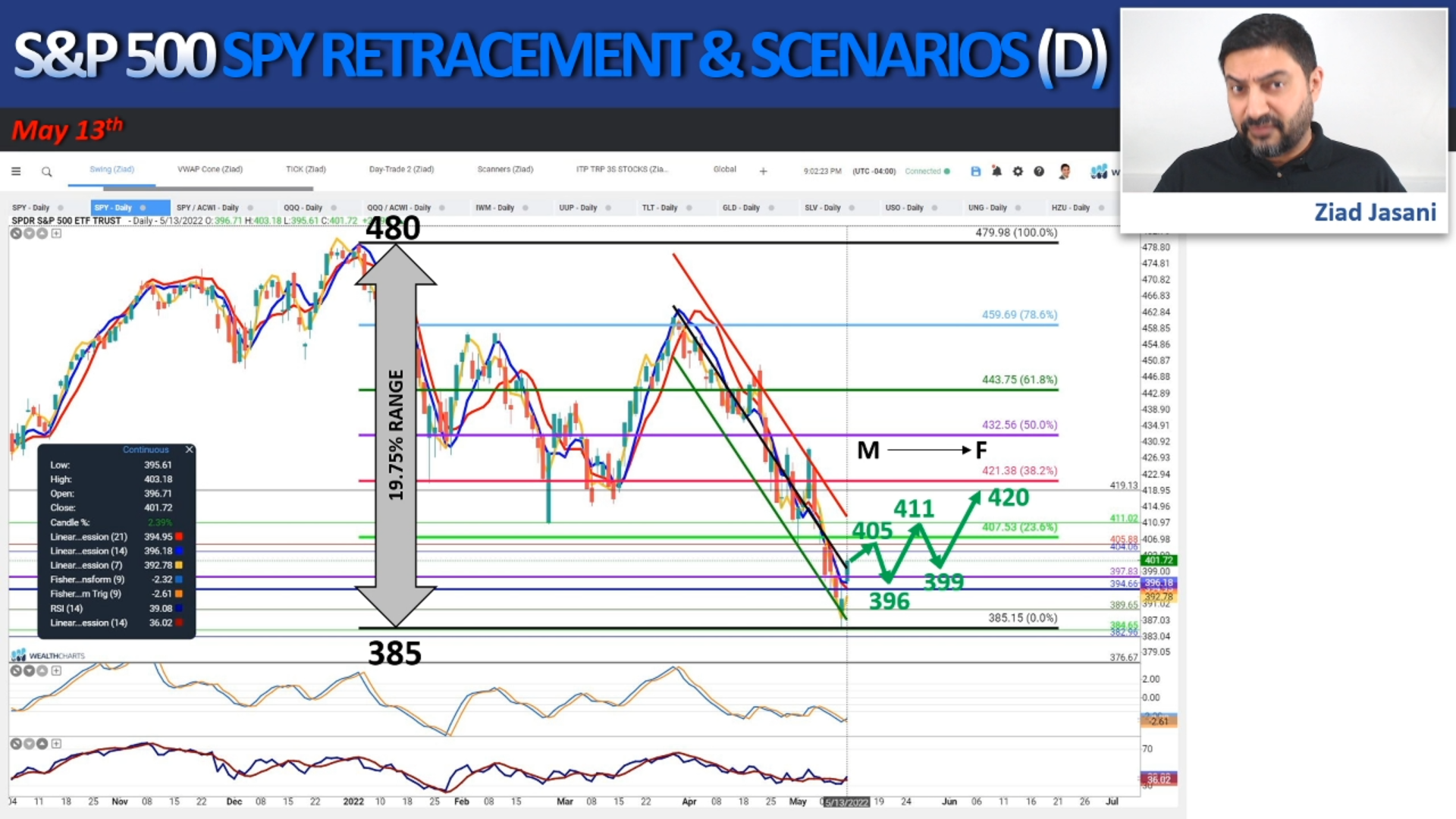Open the alerts bell icon
1456x819 pixels.
(996, 171)
